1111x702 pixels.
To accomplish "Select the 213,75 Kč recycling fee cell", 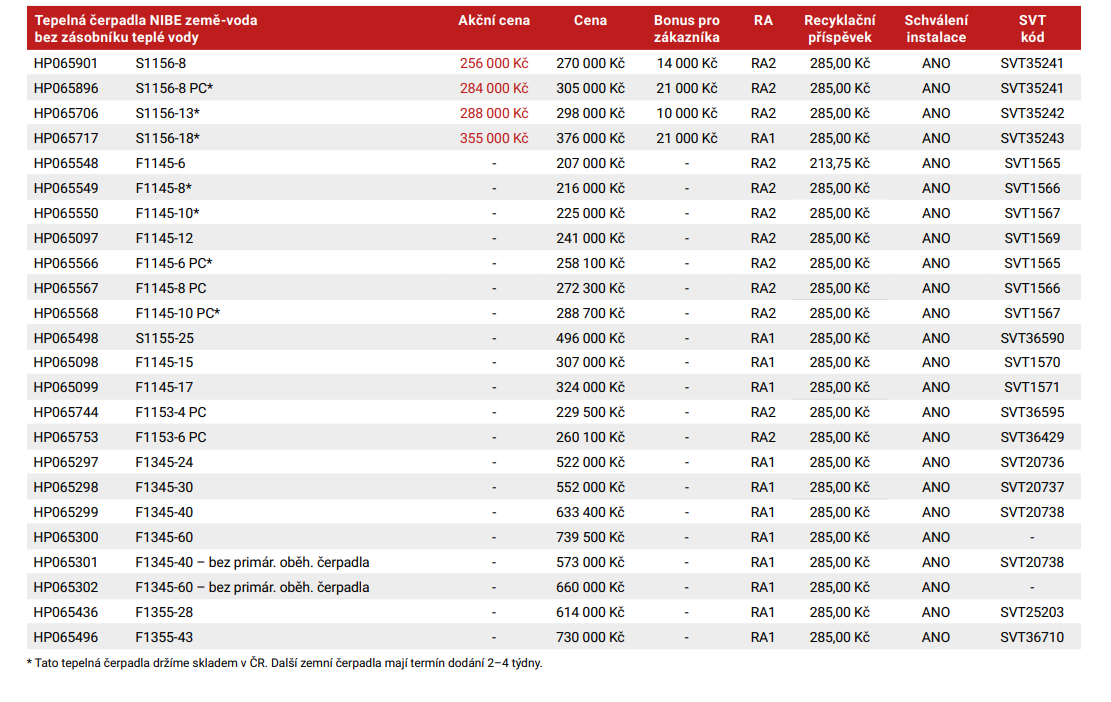I will click(839, 163).
